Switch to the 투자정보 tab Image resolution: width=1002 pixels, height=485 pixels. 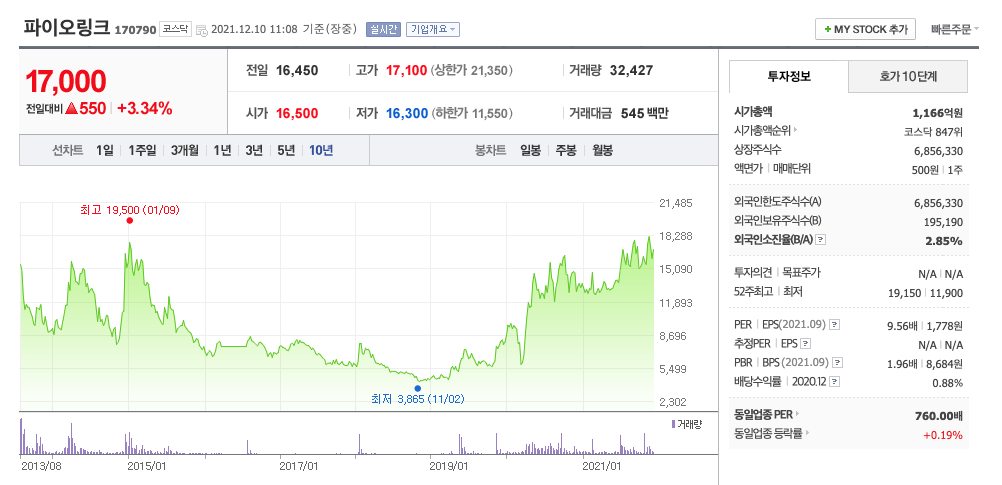pyautogui.click(x=789, y=77)
